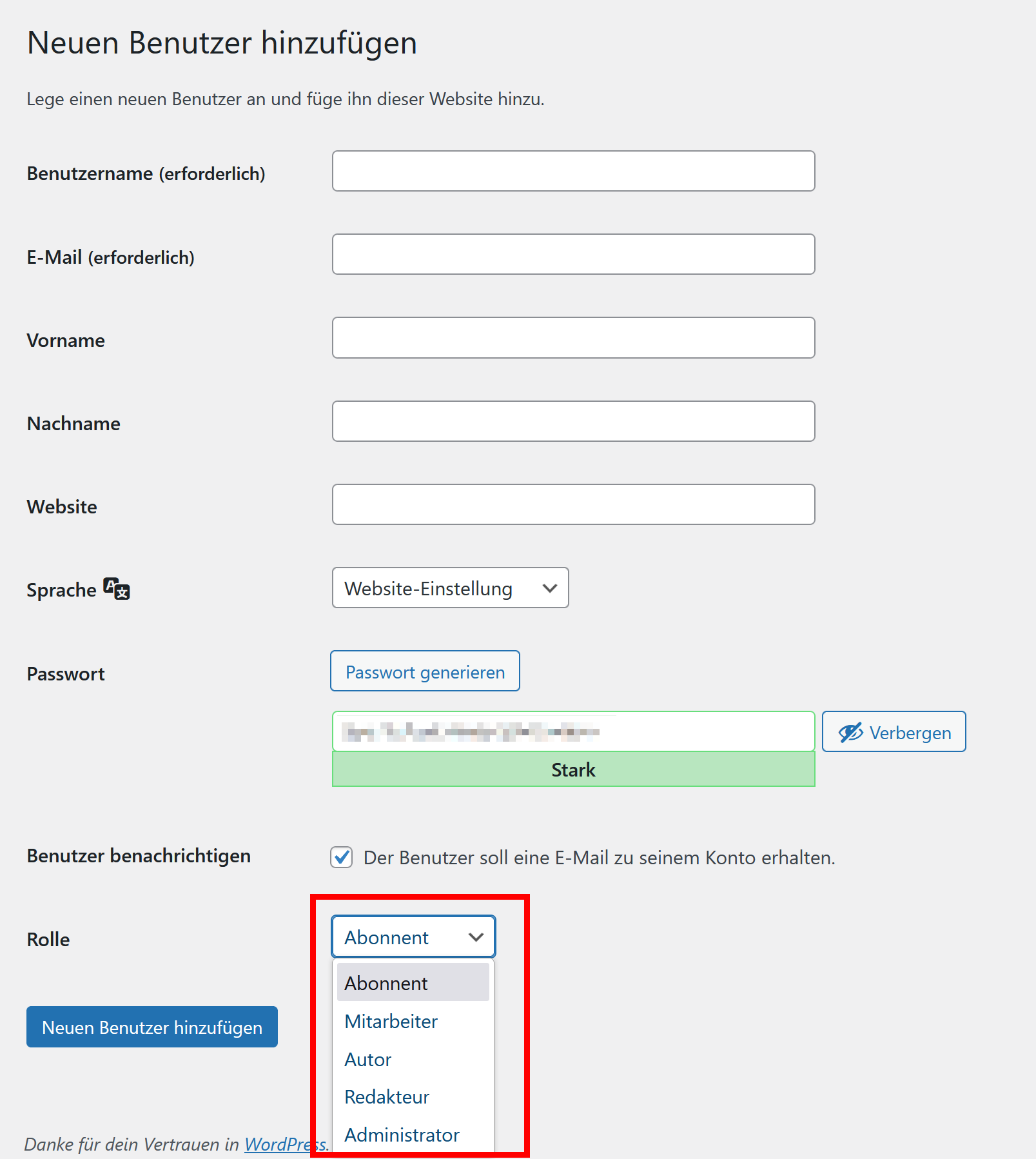This screenshot has height=1159, width=1036.
Task: Pick Autor from the role options
Action: 413,1059
